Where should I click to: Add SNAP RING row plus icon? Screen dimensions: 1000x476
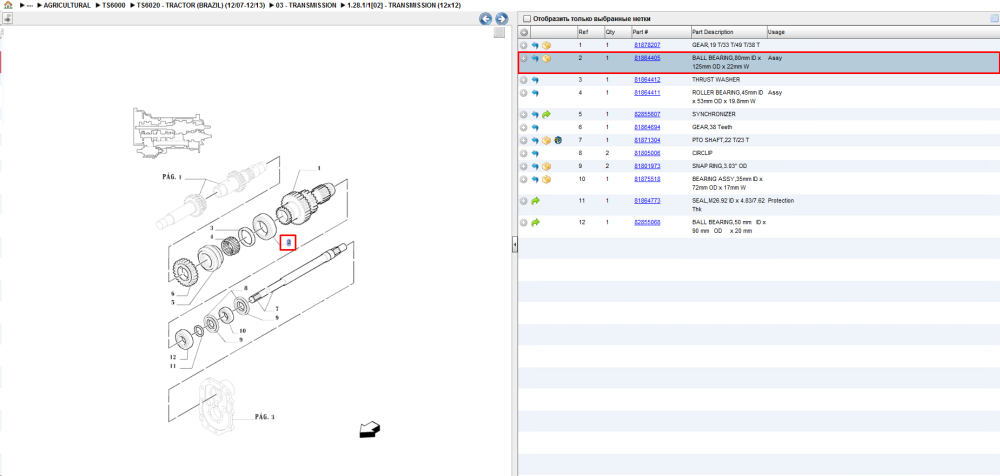[524, 167]
